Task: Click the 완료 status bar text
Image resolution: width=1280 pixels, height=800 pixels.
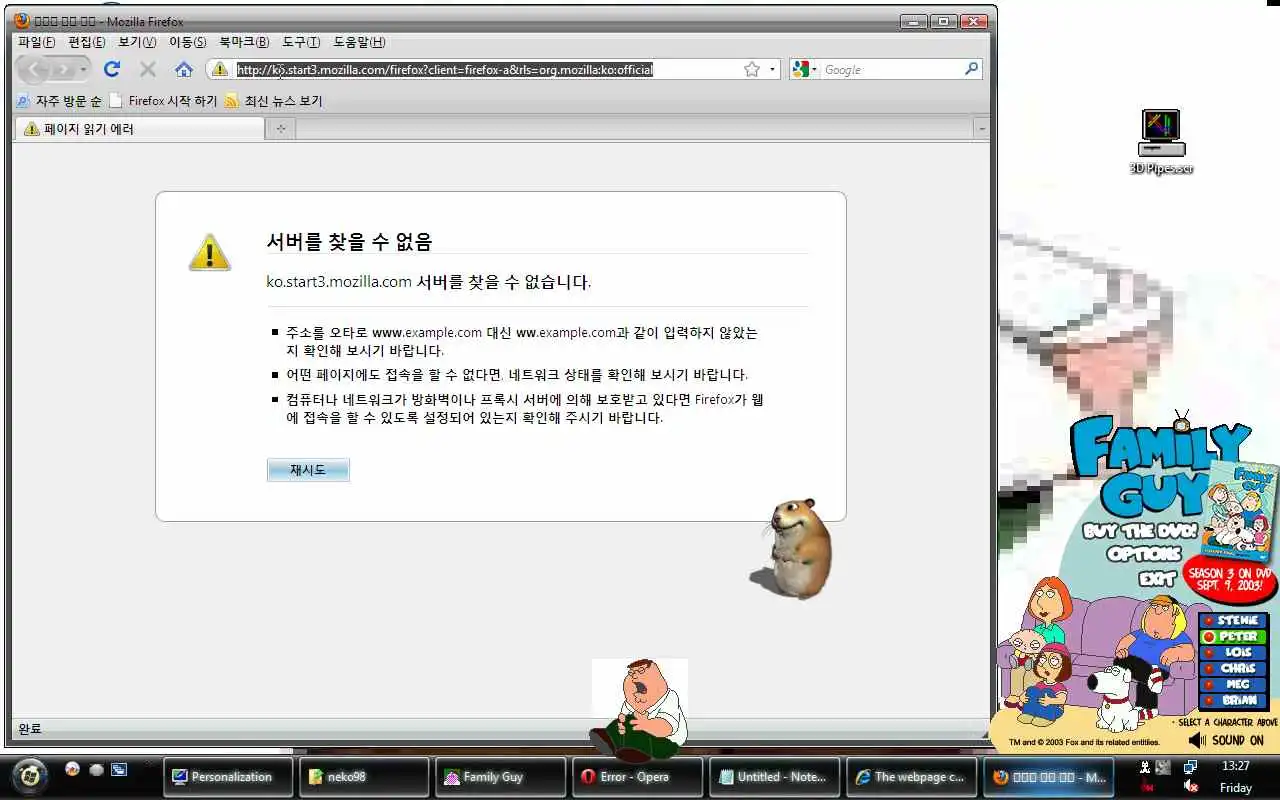Action: 30,729
